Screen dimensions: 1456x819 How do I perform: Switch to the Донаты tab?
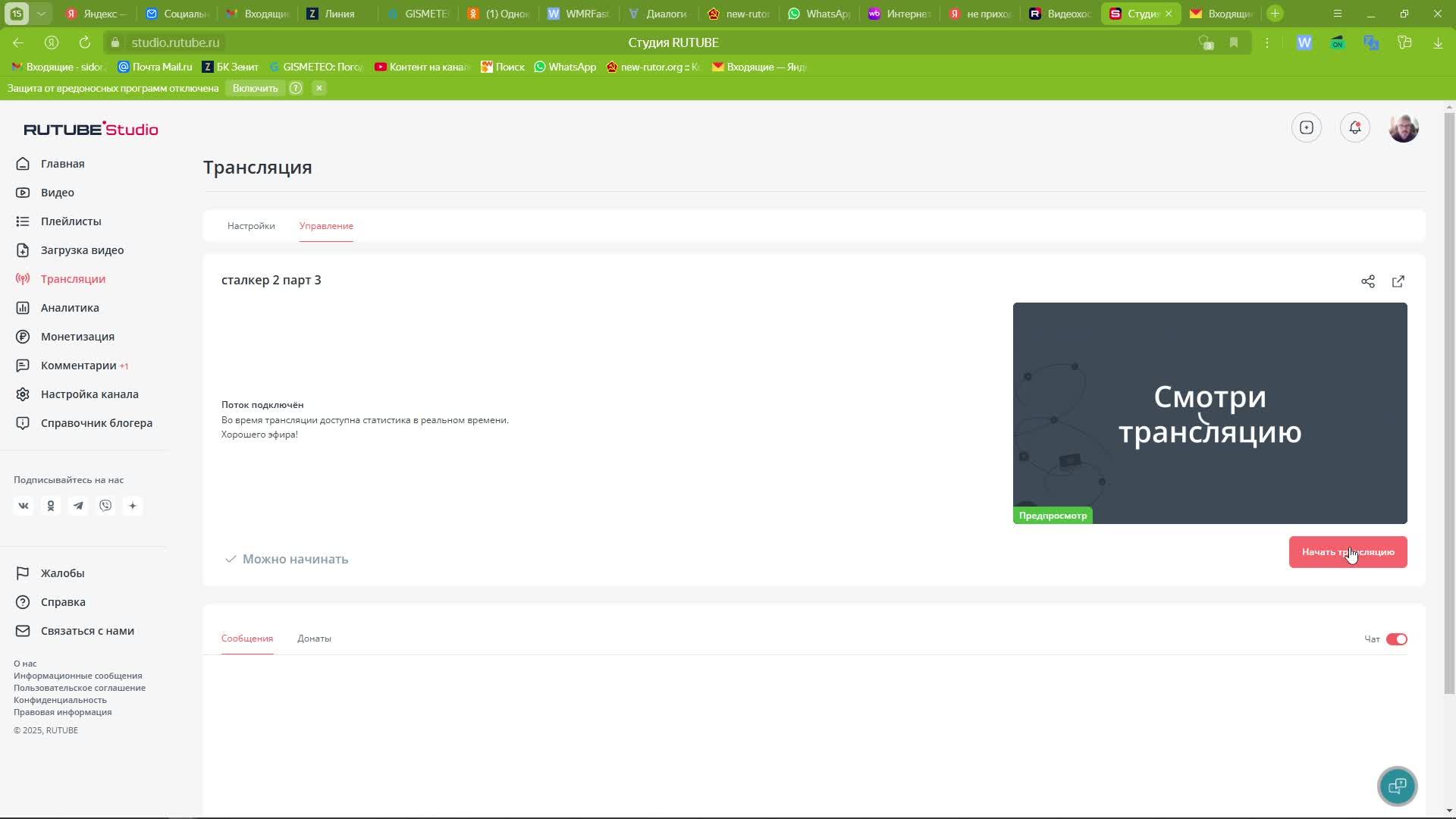pos(314,639)
